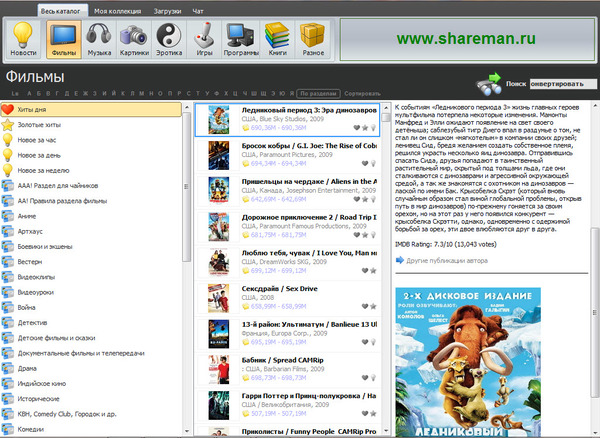
Task: Click the По разделам button
Action: [x=318, y=93]
